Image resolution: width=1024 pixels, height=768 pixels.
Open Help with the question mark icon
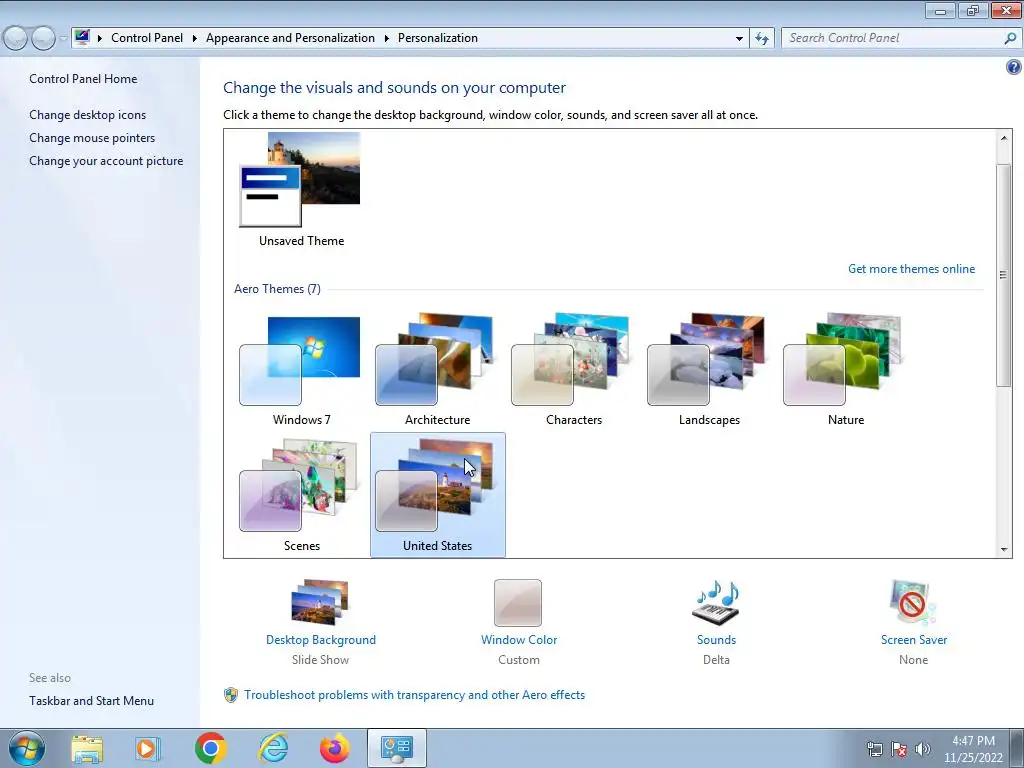1014,67
